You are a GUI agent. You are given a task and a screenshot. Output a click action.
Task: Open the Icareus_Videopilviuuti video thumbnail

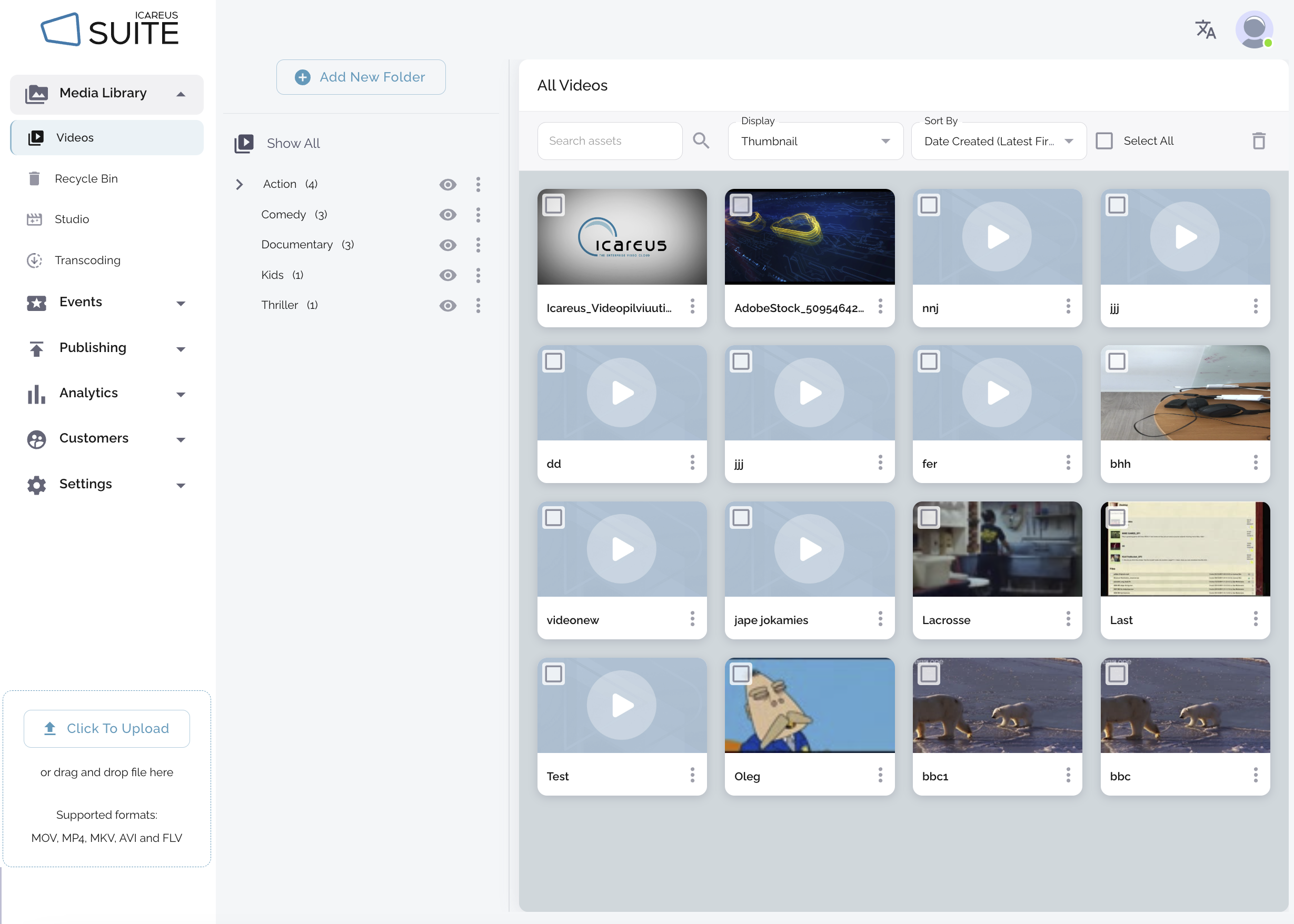622,237
